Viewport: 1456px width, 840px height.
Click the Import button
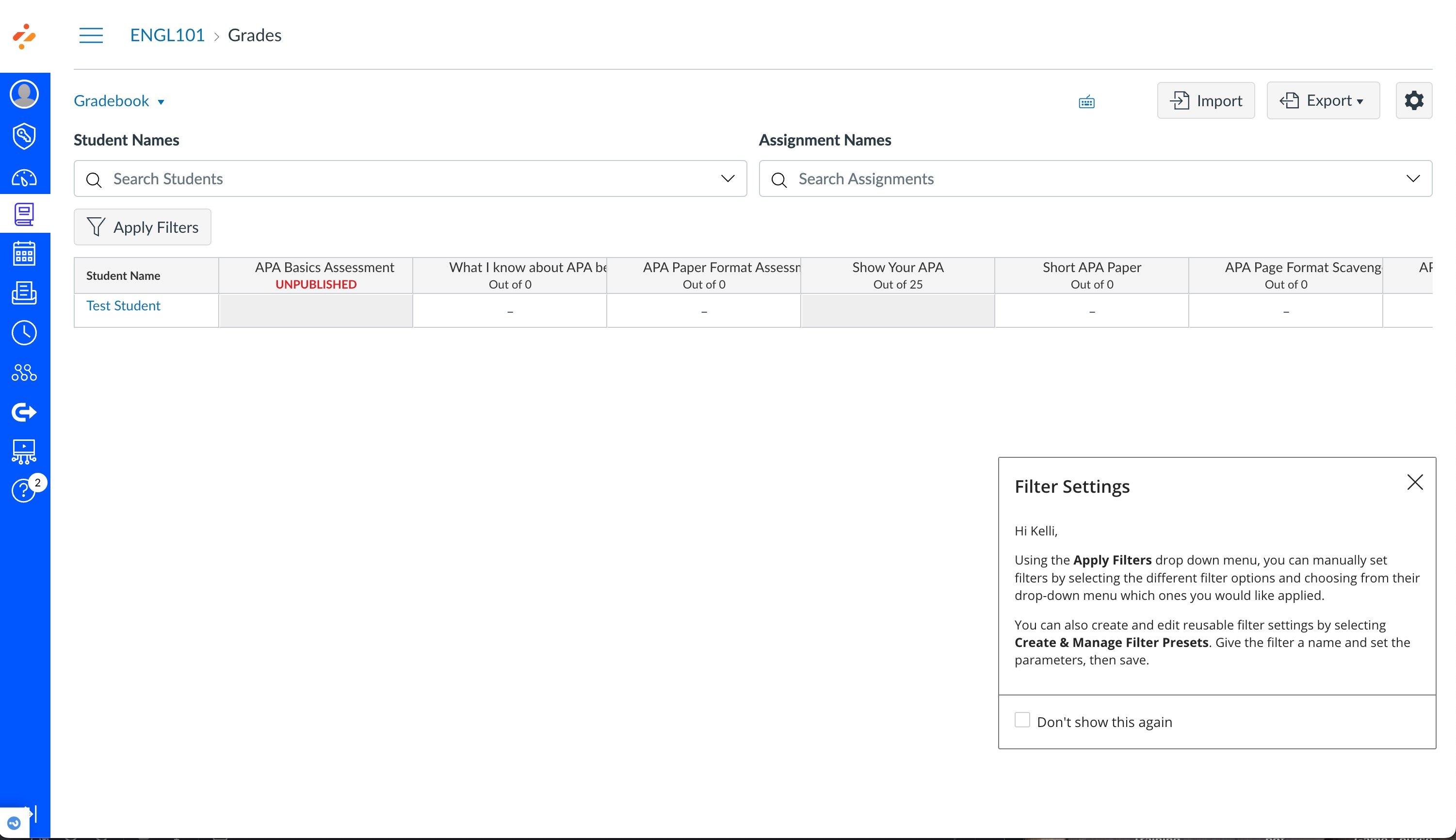pos(1206,100)
